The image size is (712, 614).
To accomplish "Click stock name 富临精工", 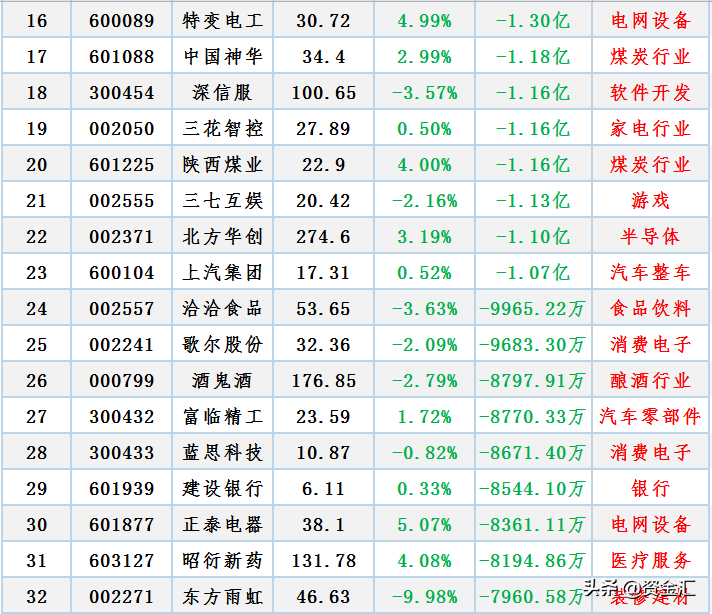I will [222, 417].
